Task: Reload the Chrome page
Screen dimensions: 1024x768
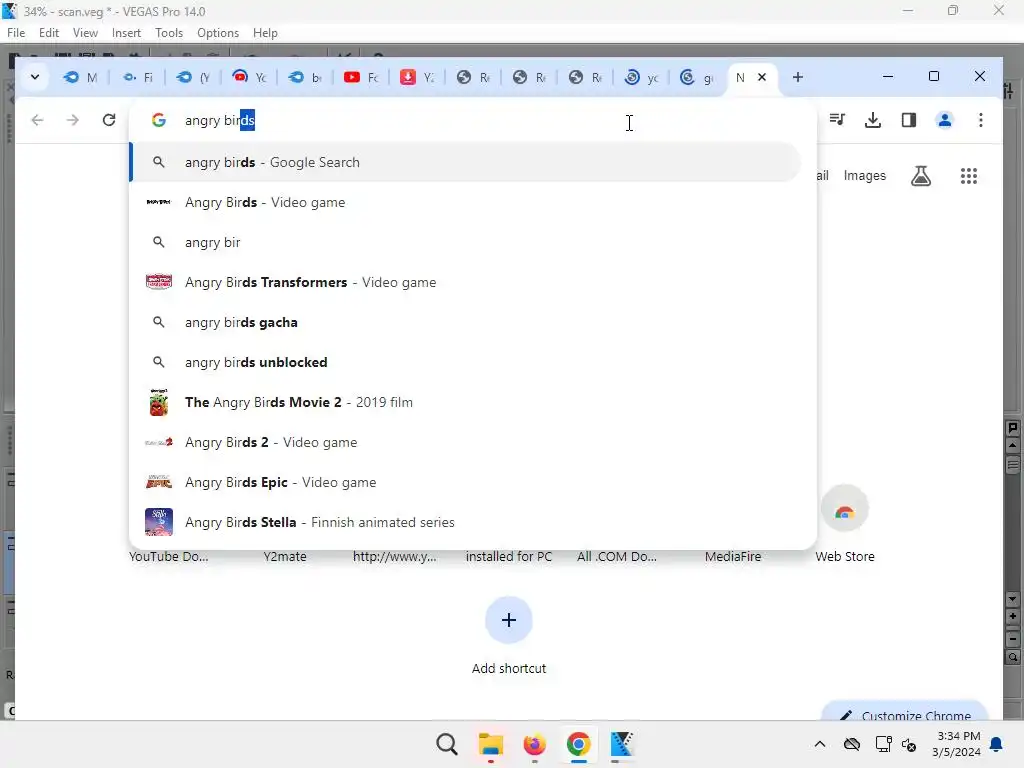Action: 109,120
